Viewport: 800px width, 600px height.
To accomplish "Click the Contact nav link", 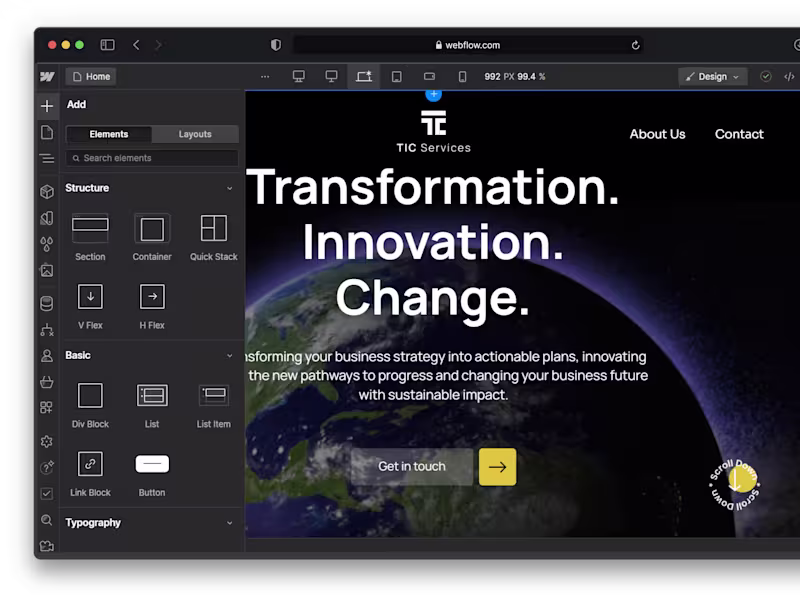I will click(x=739, y=134).
